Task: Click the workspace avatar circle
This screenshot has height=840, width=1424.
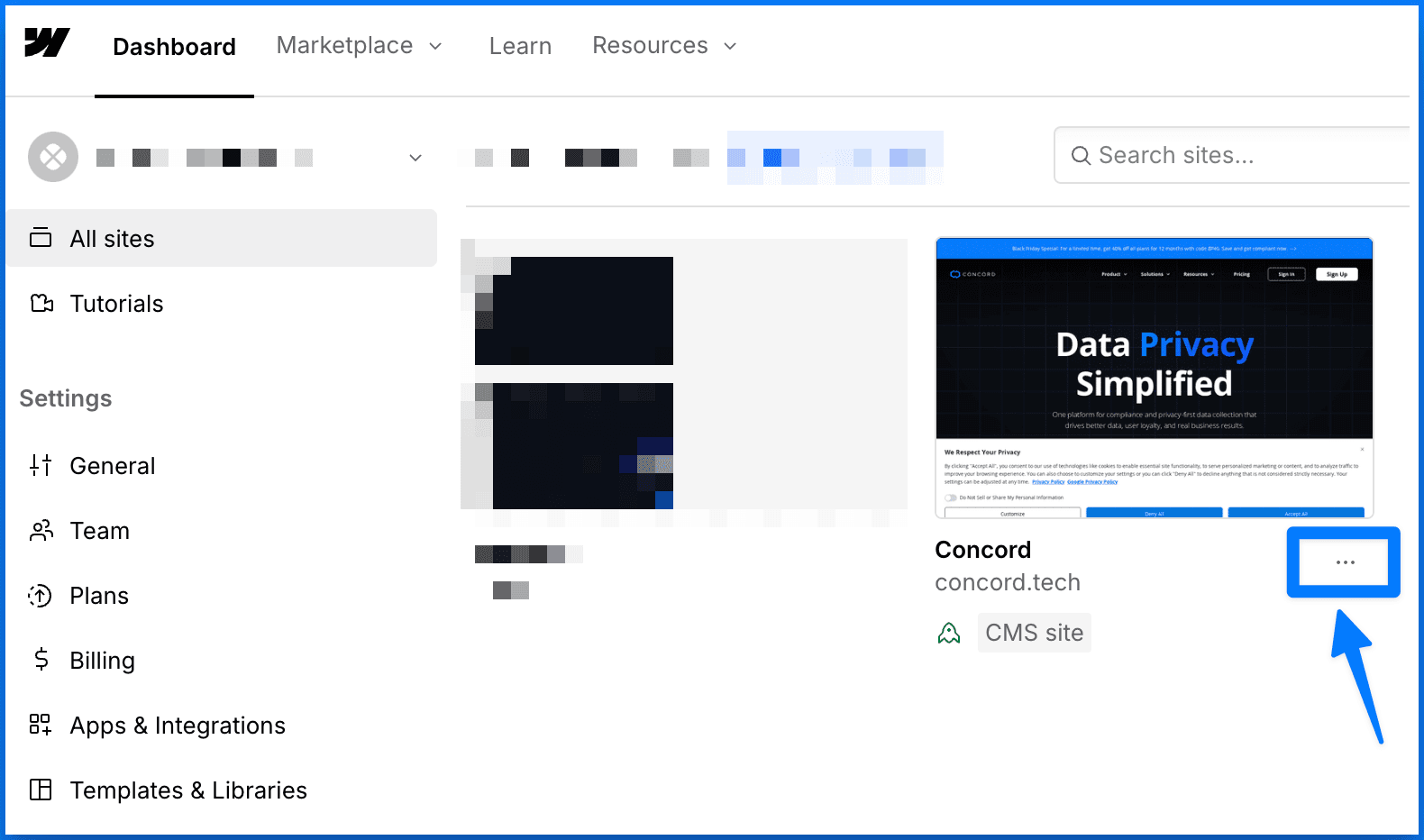Action: coord(53,157)
